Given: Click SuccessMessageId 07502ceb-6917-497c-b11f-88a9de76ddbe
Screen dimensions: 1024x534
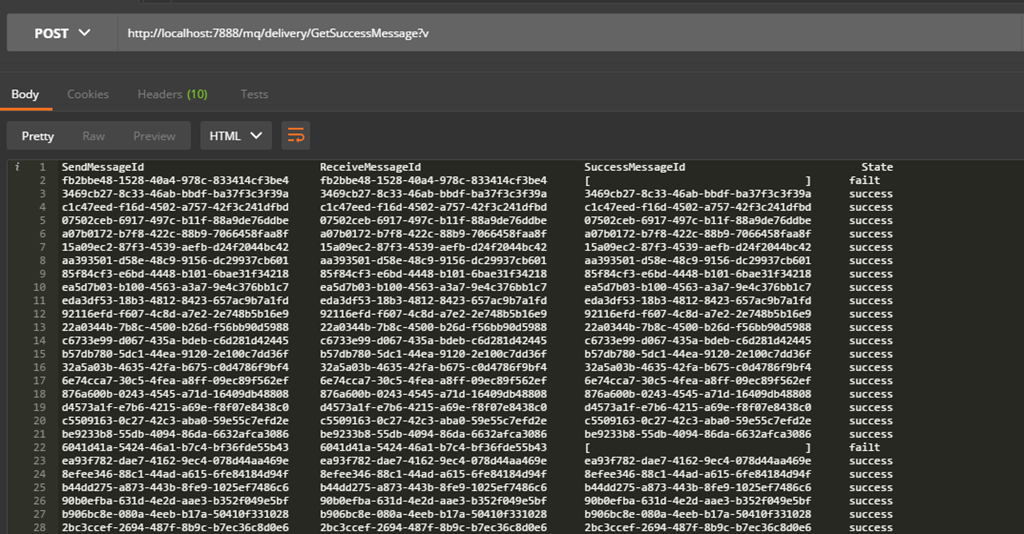Looking at the screenshot, I should (x=697, y=221).
